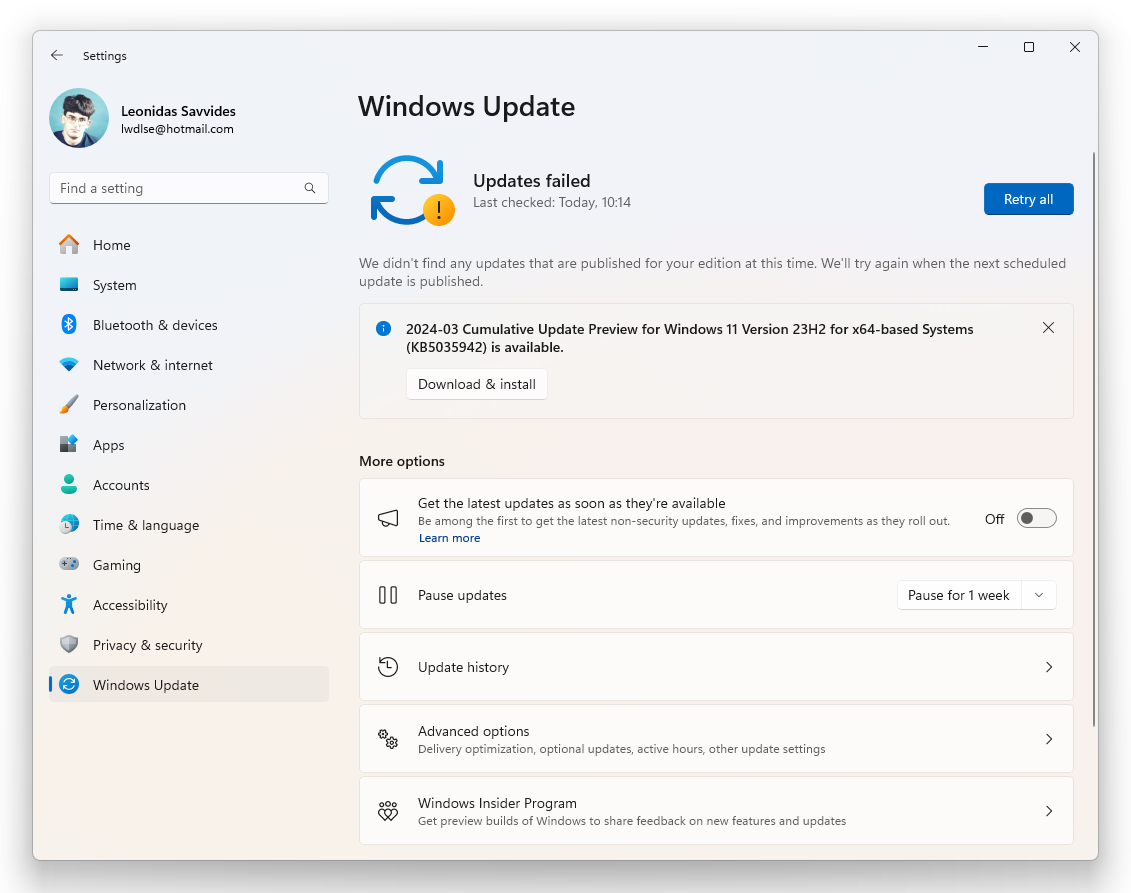Click the Windows Insider Program hearts icon
This screenshot has width=1131, height=893.
coord(388,811)
